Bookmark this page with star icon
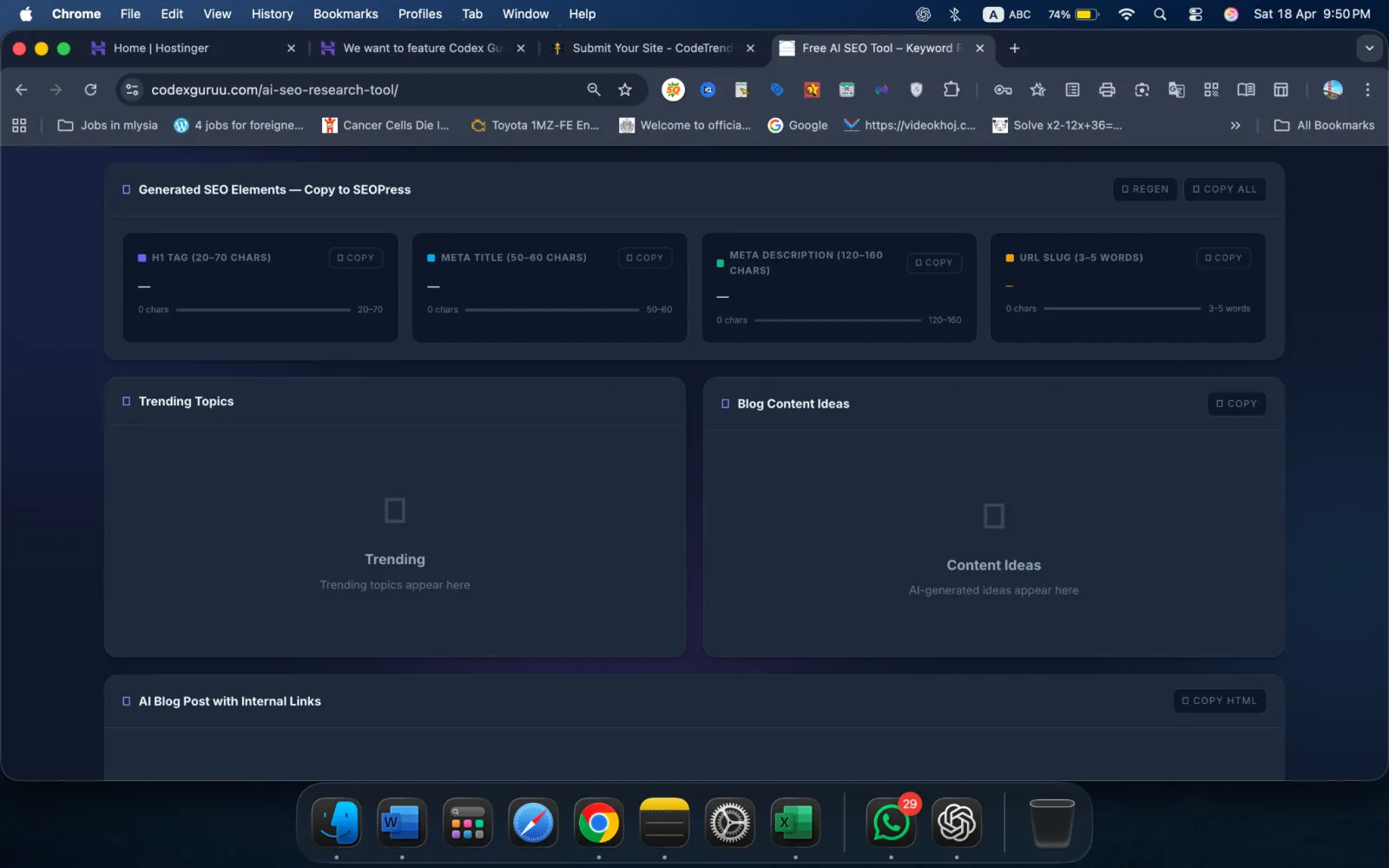Viewport: 1389px width, 868px height. [x=625, y=89]
